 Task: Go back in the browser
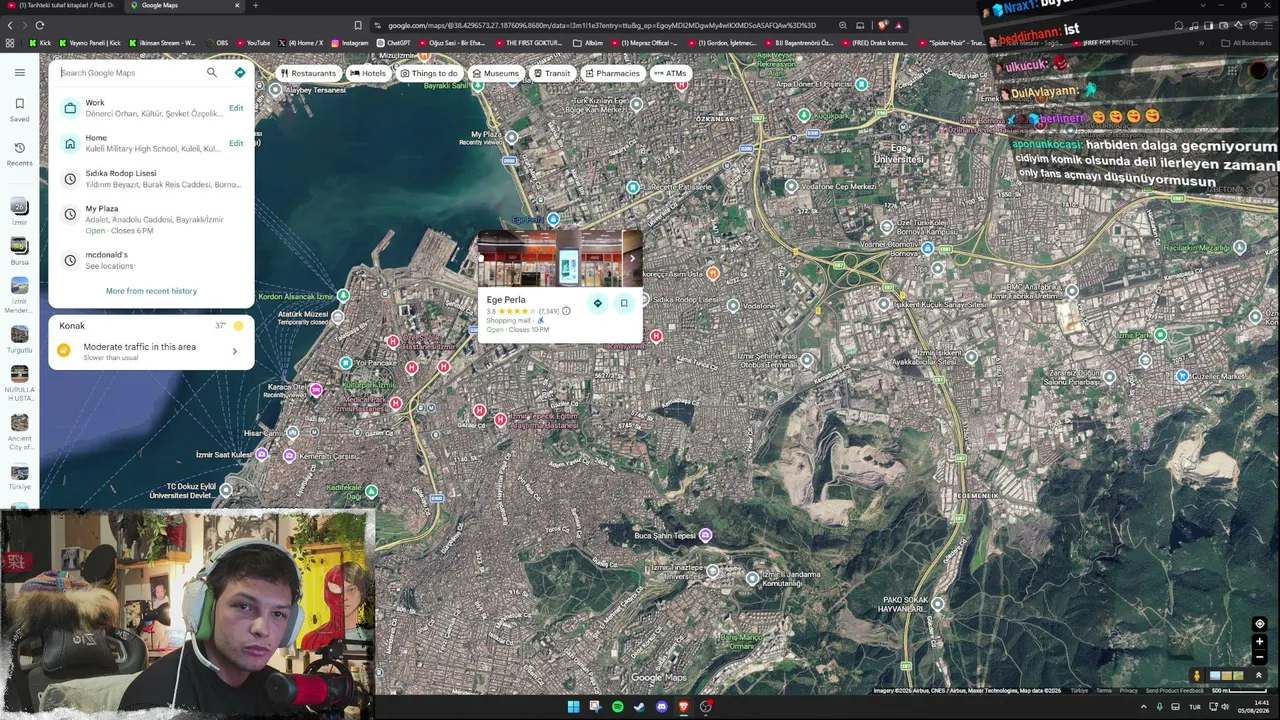[10, 25]
